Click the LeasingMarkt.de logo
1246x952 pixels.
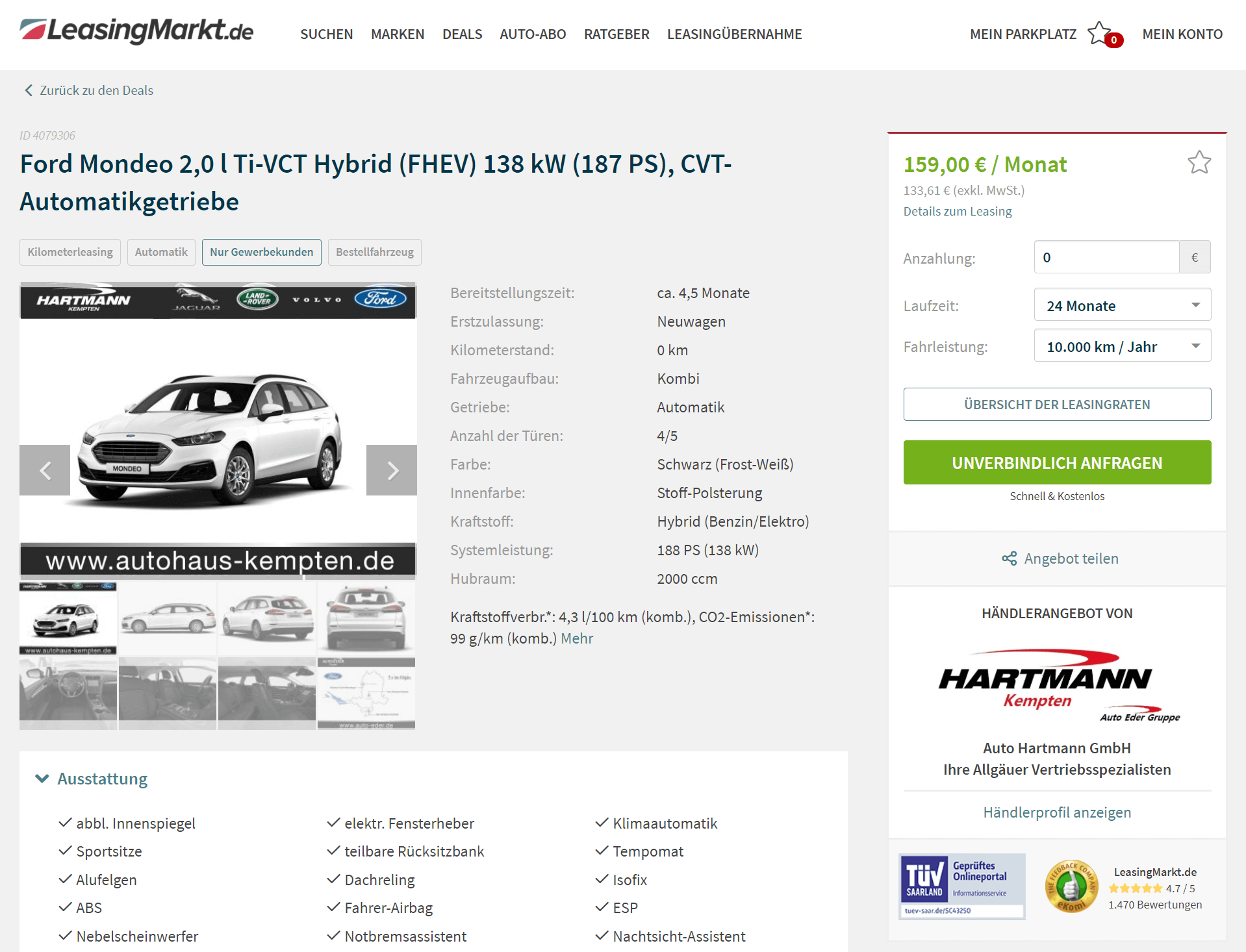136,31
